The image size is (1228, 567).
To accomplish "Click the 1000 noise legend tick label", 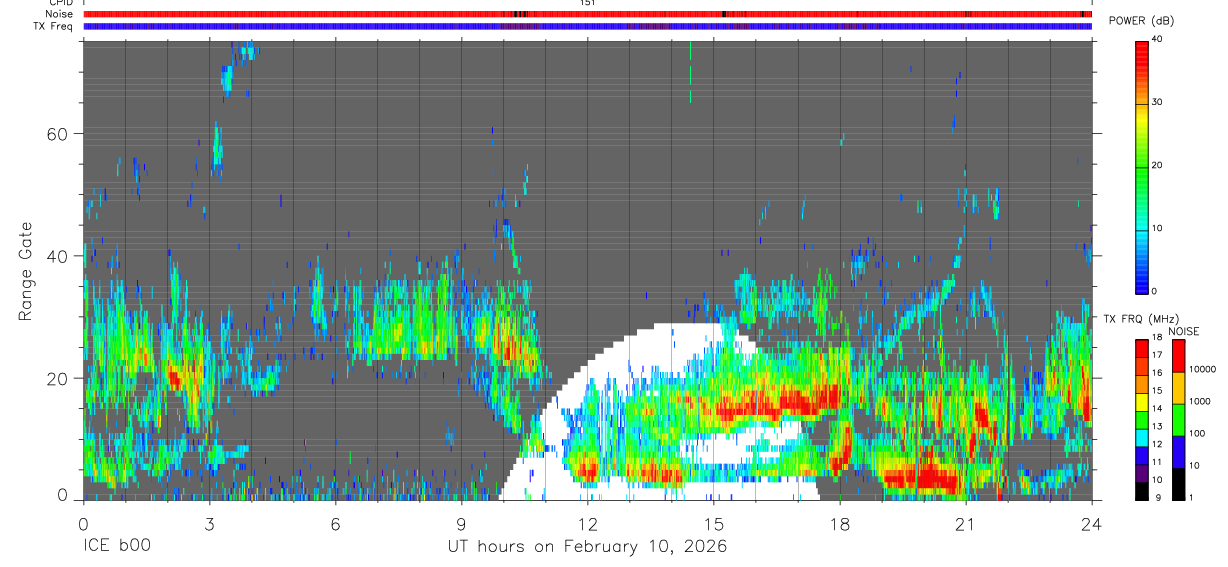I will 1200,401.
